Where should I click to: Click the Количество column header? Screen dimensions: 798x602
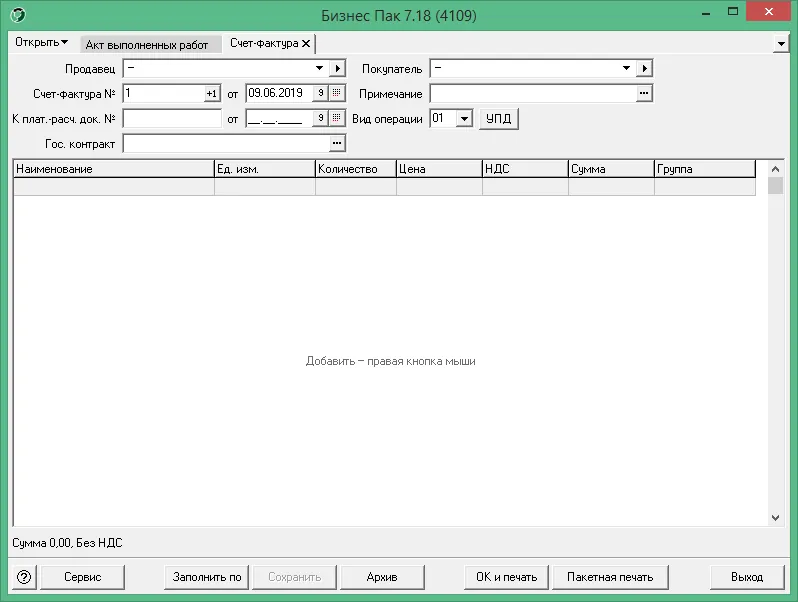[356, 169]
